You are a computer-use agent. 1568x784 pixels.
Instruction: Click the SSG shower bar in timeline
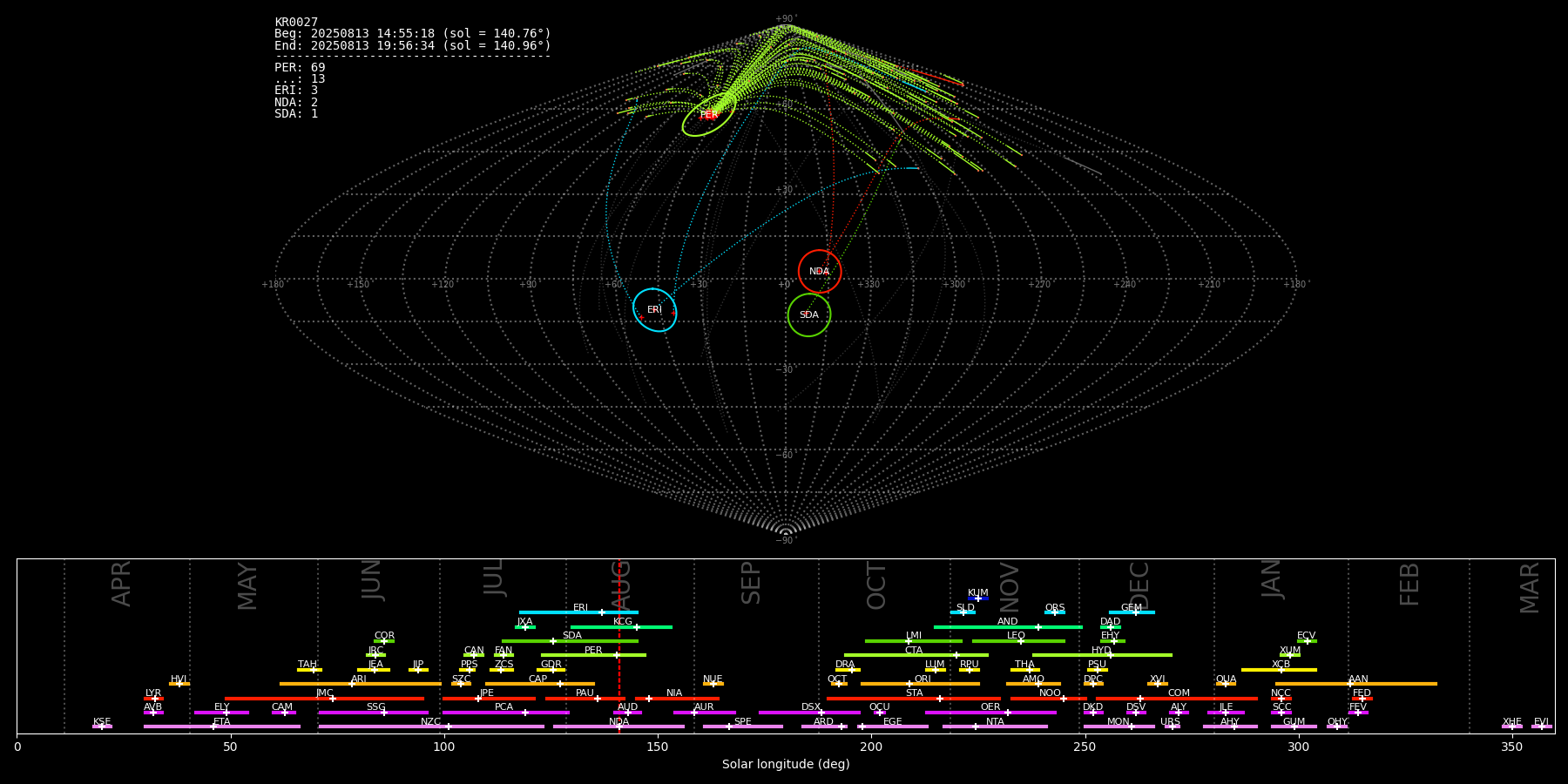tap(374, 713)
